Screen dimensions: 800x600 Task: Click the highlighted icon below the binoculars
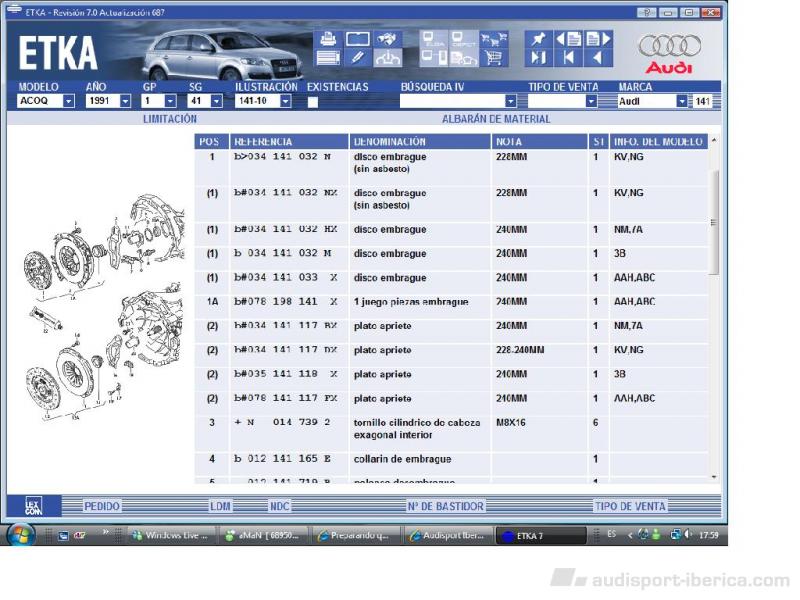point(387,58)
